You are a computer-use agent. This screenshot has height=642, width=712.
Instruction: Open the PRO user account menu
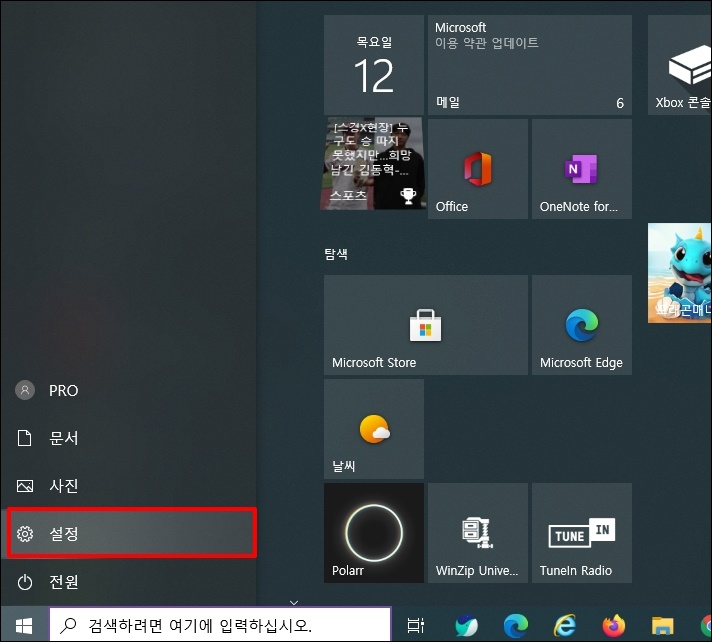click(x=129, y=390)
